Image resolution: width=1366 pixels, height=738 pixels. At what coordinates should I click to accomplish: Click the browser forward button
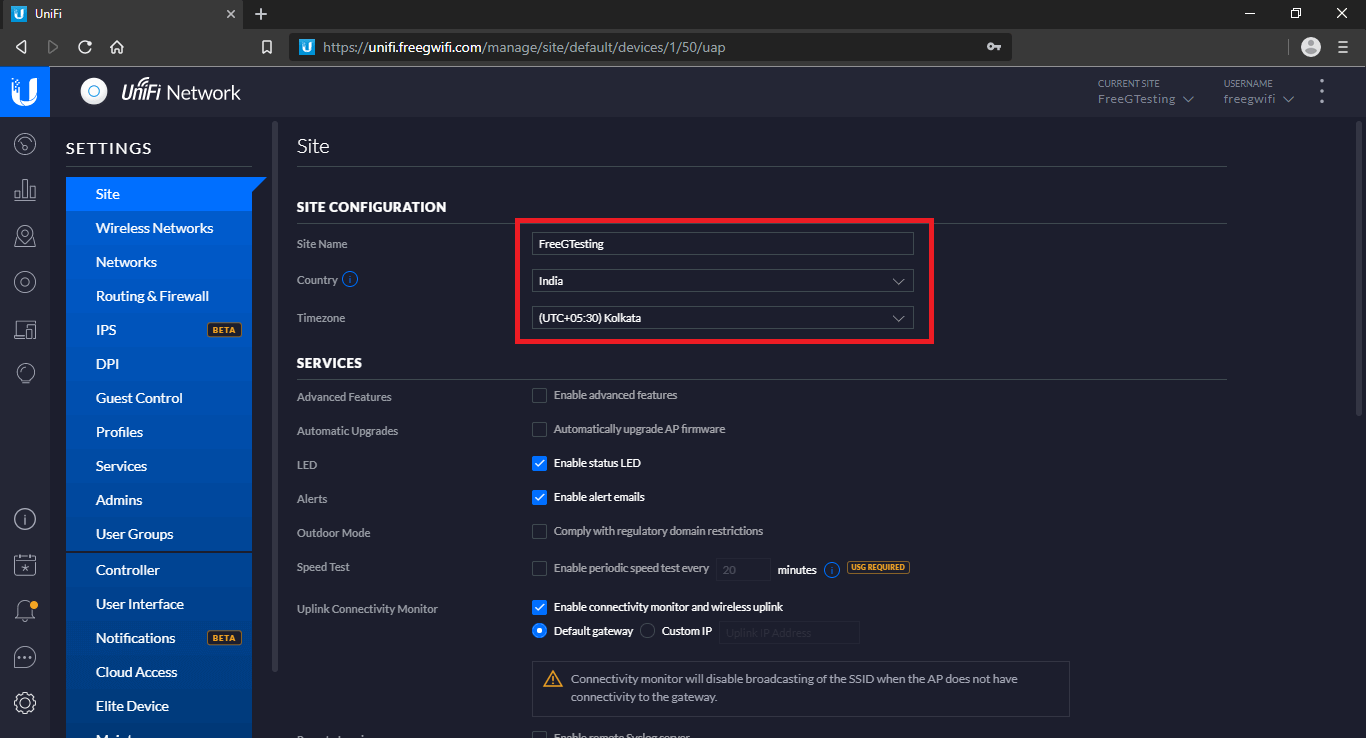pyautogui.click(x=53, y=47)
